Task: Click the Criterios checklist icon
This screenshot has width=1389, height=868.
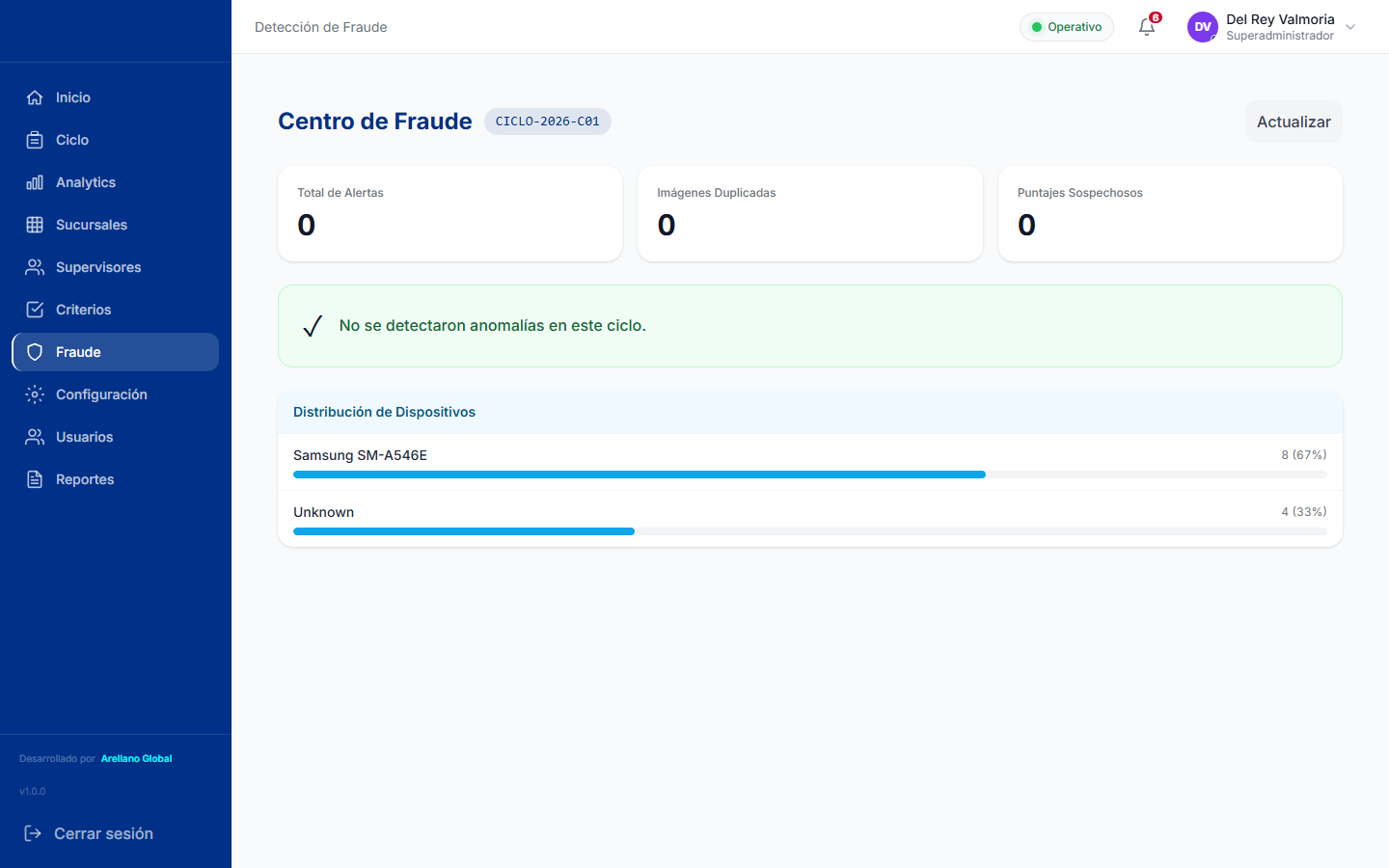Action: pyautogui.click(x=35, y=310)
